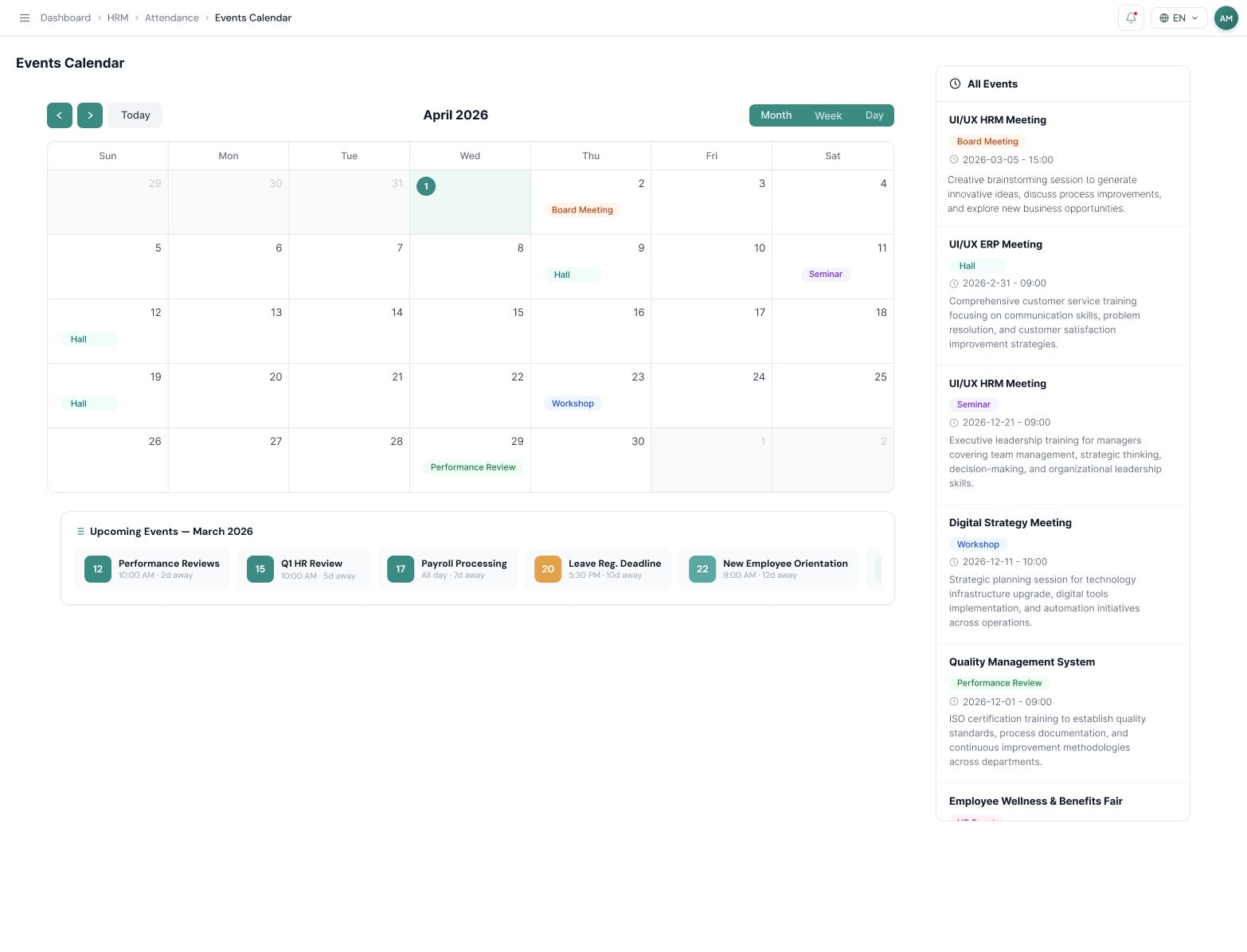
Task: Open Digital Strategy Meeting event title
Action: pyautogui.click(x=1010, y=523)
